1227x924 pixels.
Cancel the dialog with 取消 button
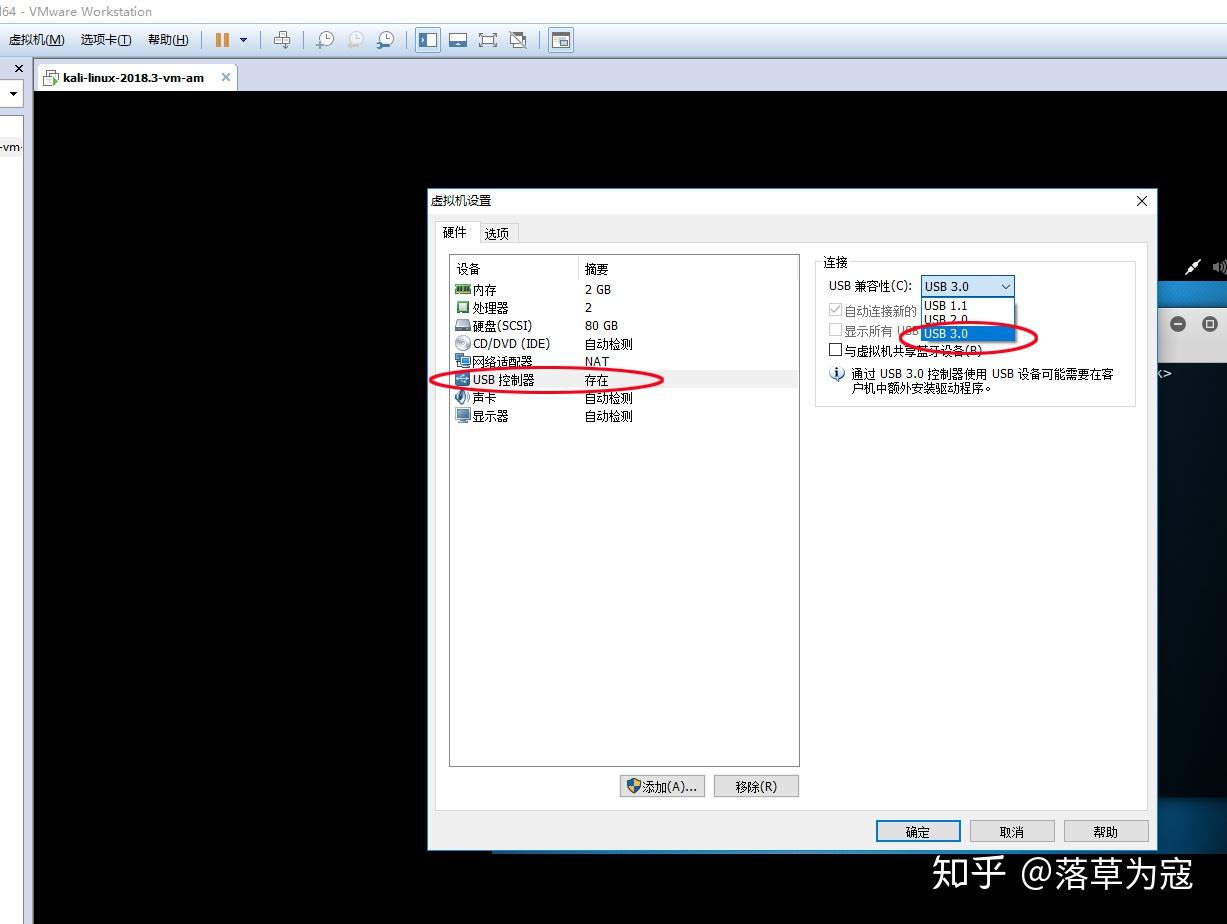(1012, 831)
